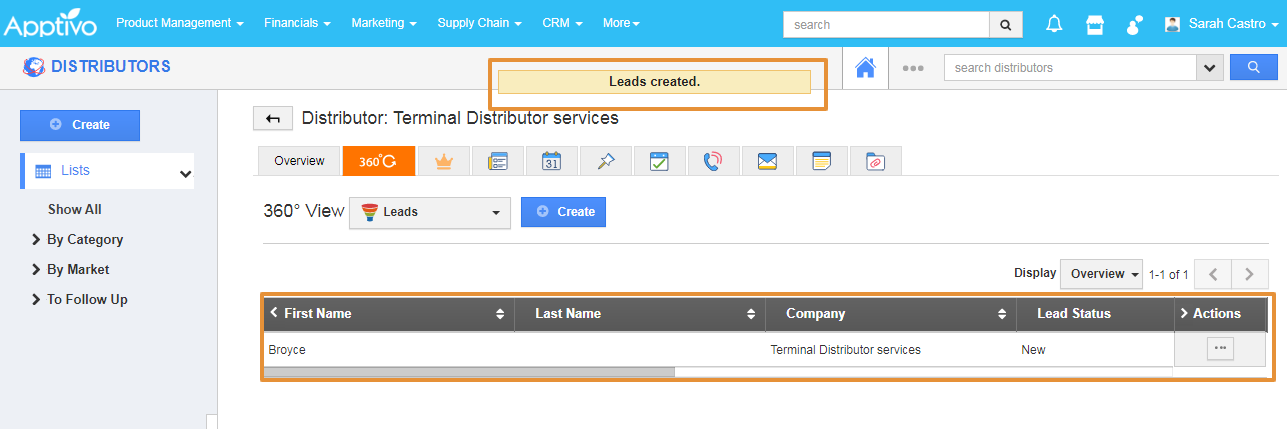1287x429 pixels.
Task: Open the documents paperclip tab
Action: 875,161
